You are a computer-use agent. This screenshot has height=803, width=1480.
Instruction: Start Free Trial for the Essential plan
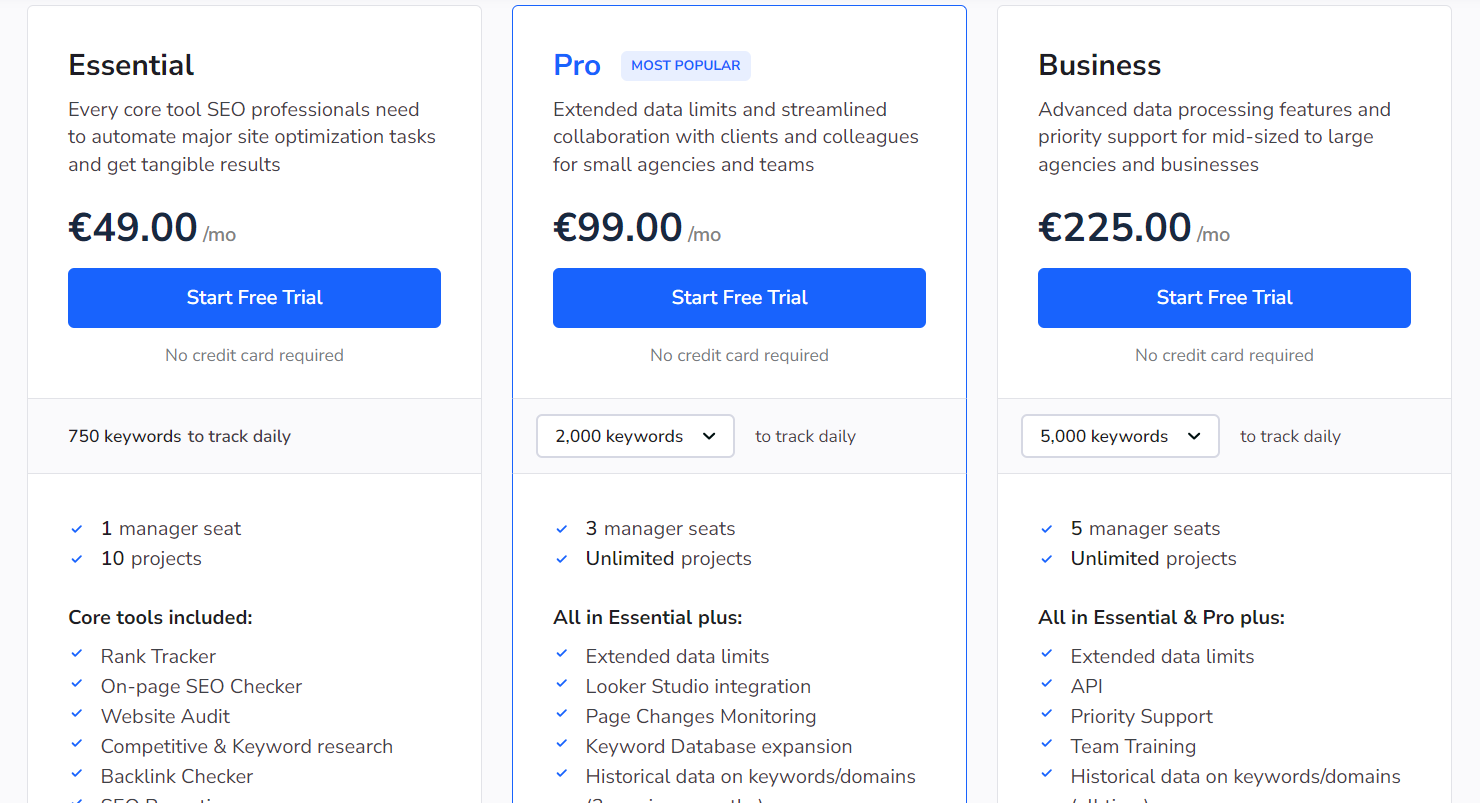pos(254,298)
